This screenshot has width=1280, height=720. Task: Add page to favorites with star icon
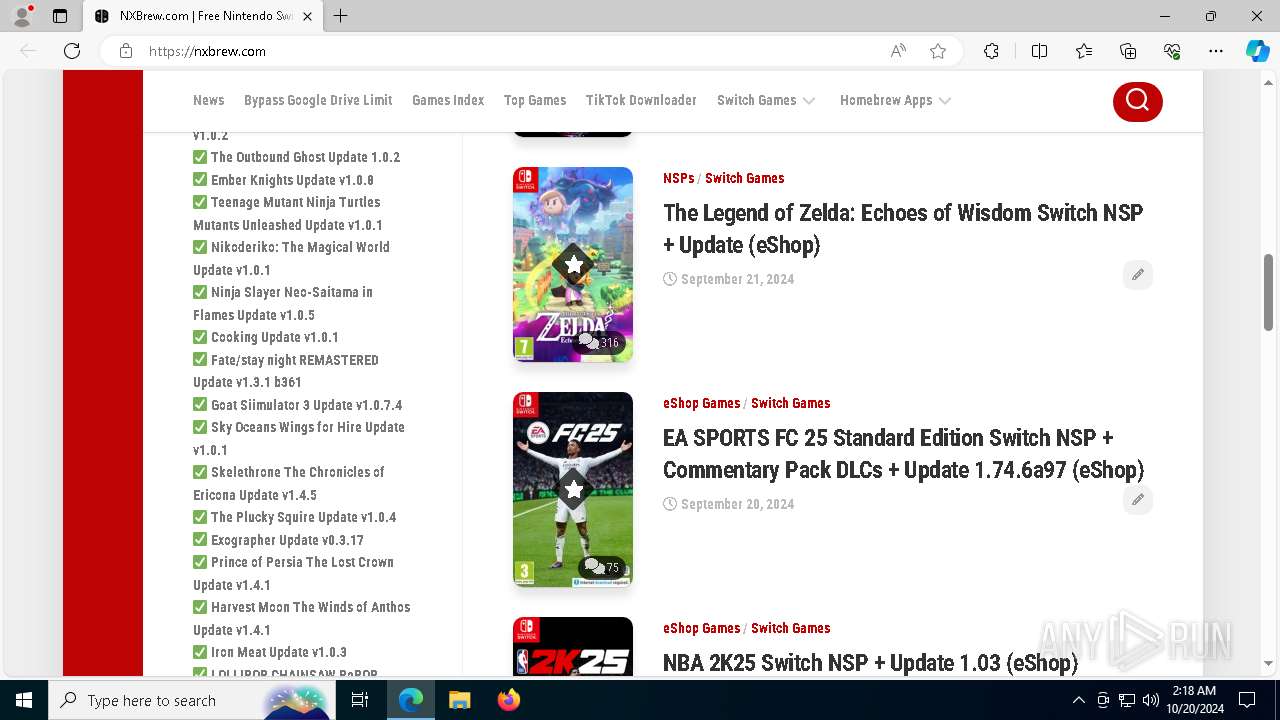(x=937, y=51)
